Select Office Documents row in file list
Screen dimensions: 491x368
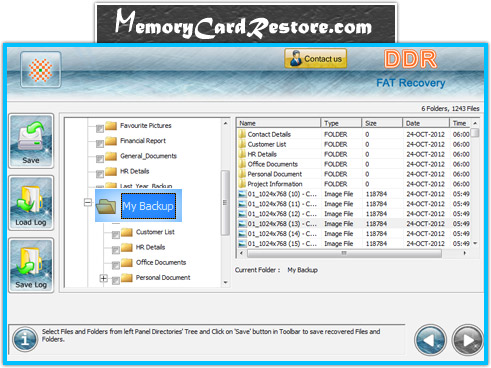354,164
